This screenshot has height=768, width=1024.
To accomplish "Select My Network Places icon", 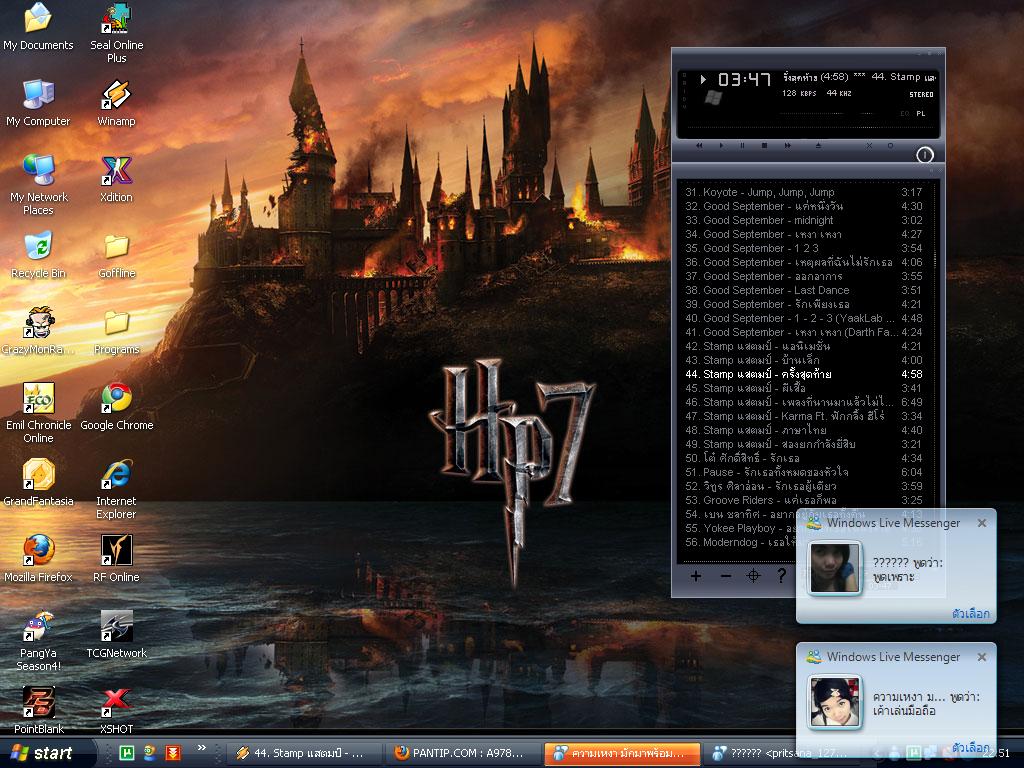I will (x=38, y=185).
